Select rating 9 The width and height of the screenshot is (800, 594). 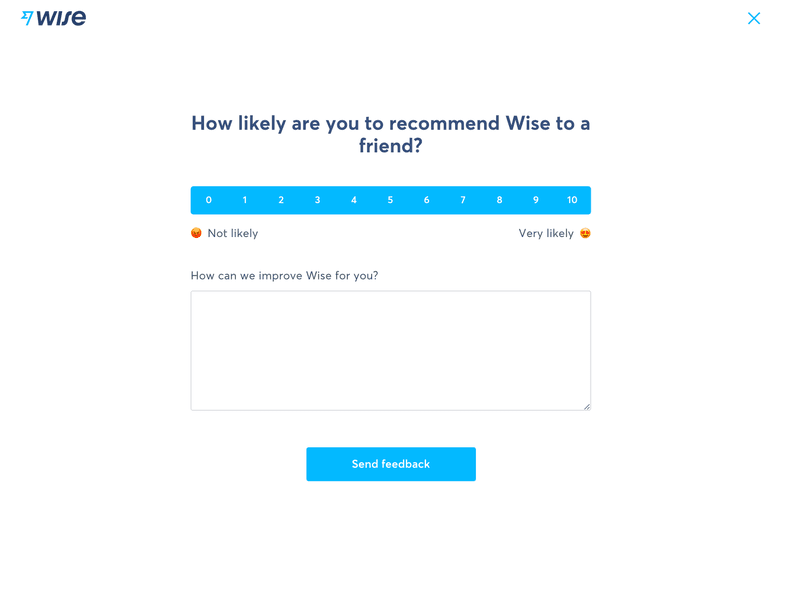click(x=536, y=200)
